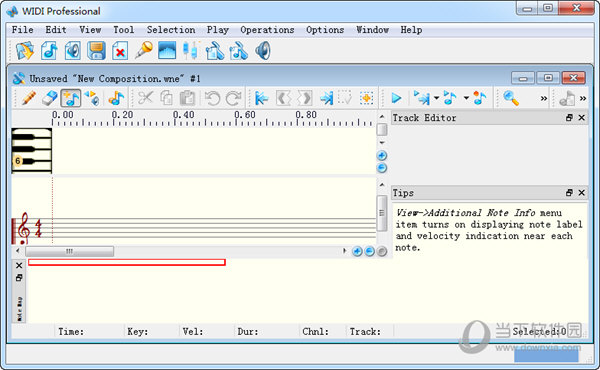
Task: Click the undo arrow icon
Action: click(x=212, y=98)
